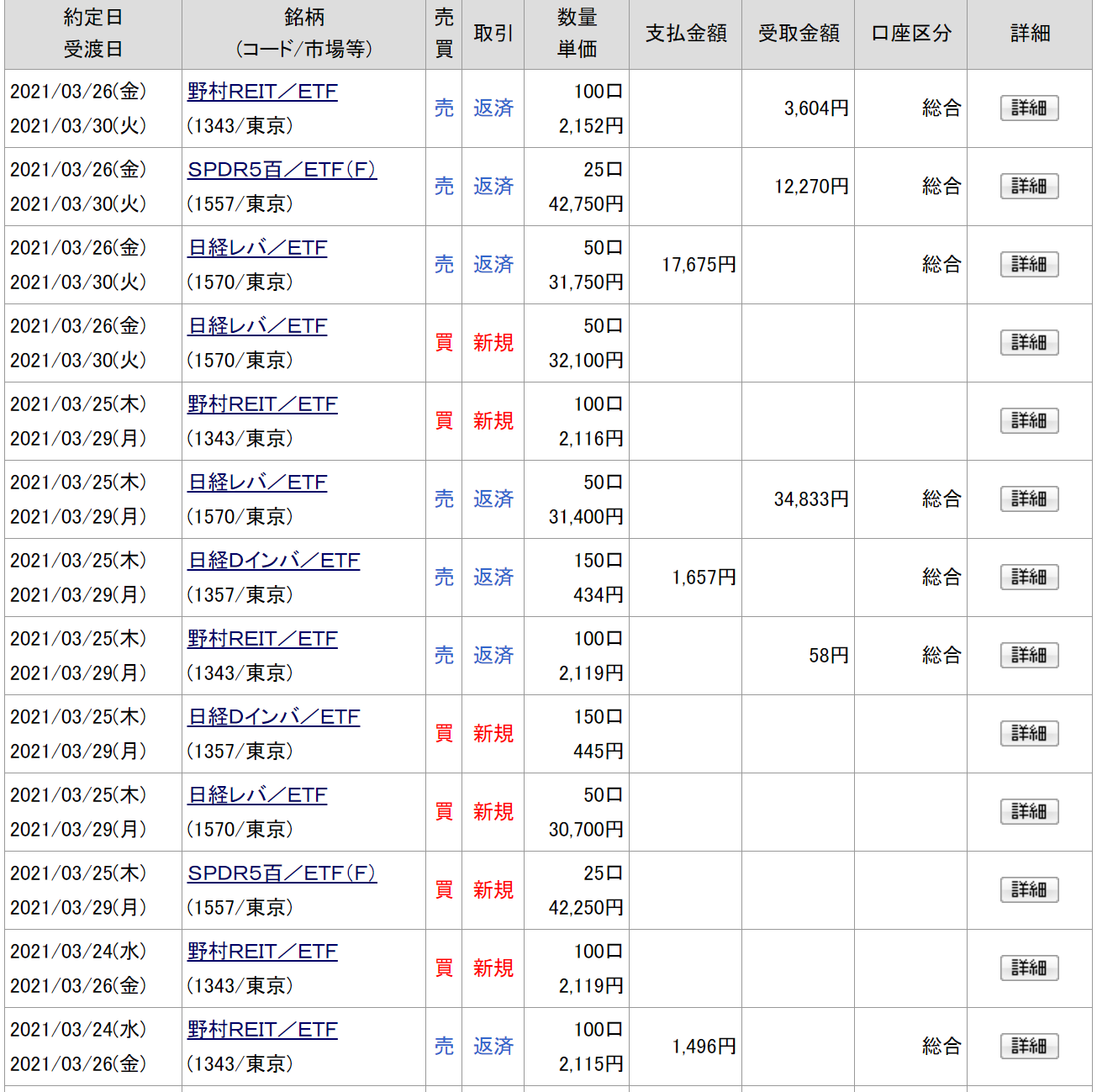Open 日経レバ/ETF link priced 30,700円

pyautogui.click(x=257, y=795)
